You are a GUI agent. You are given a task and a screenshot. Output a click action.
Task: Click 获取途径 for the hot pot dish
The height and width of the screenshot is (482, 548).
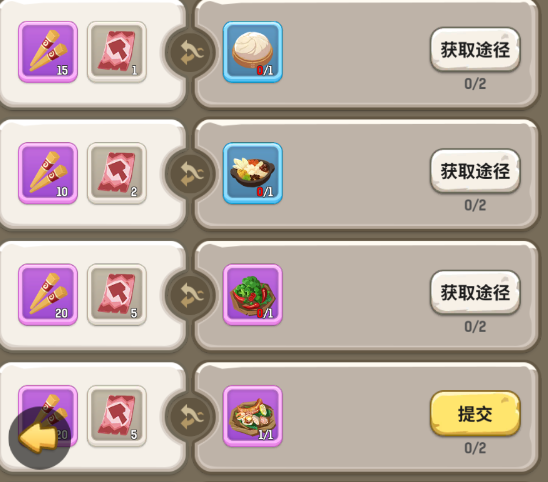coord(475,171)
